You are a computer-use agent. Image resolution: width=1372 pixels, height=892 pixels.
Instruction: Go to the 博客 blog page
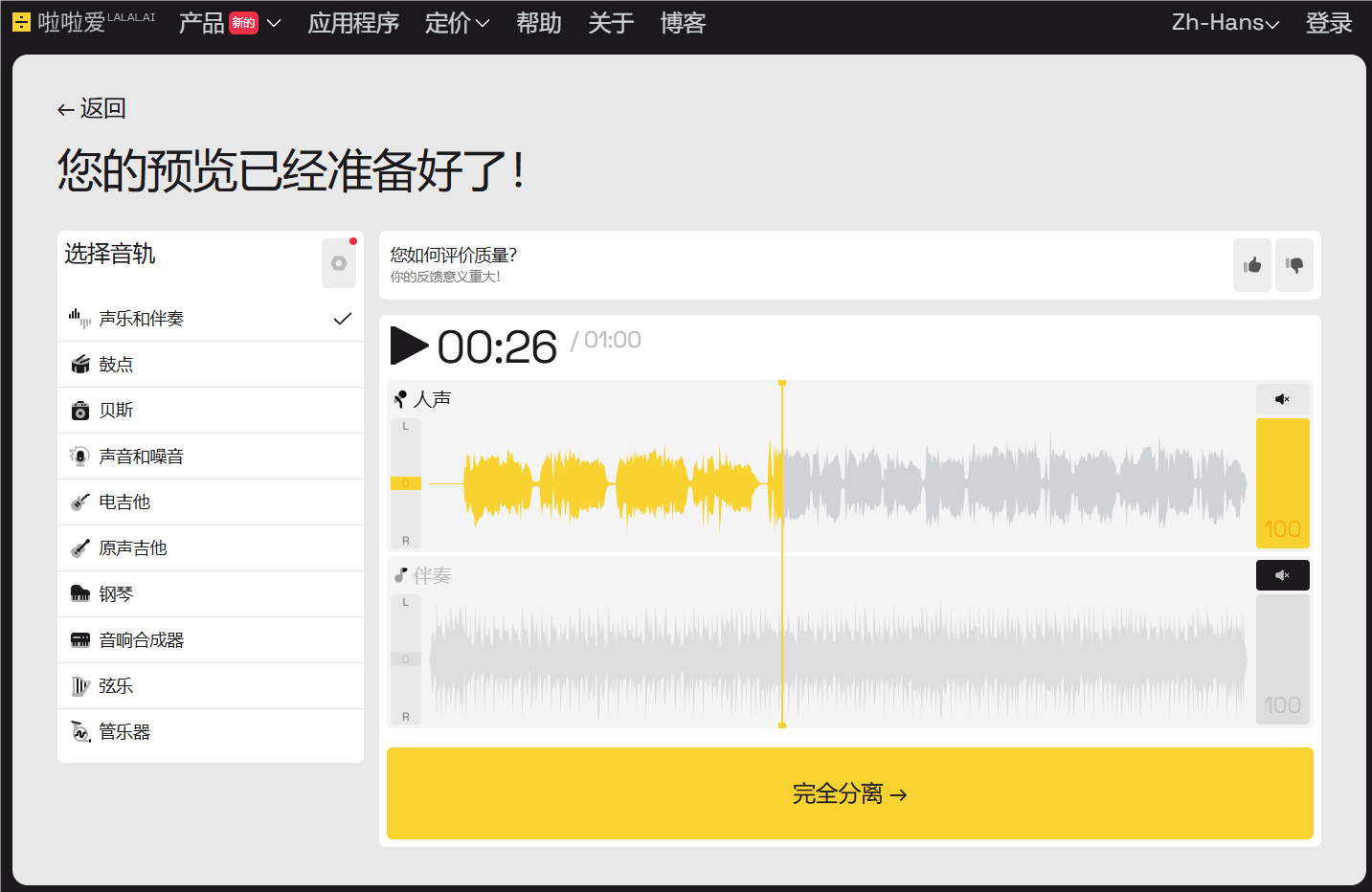(x=683, y=23)
